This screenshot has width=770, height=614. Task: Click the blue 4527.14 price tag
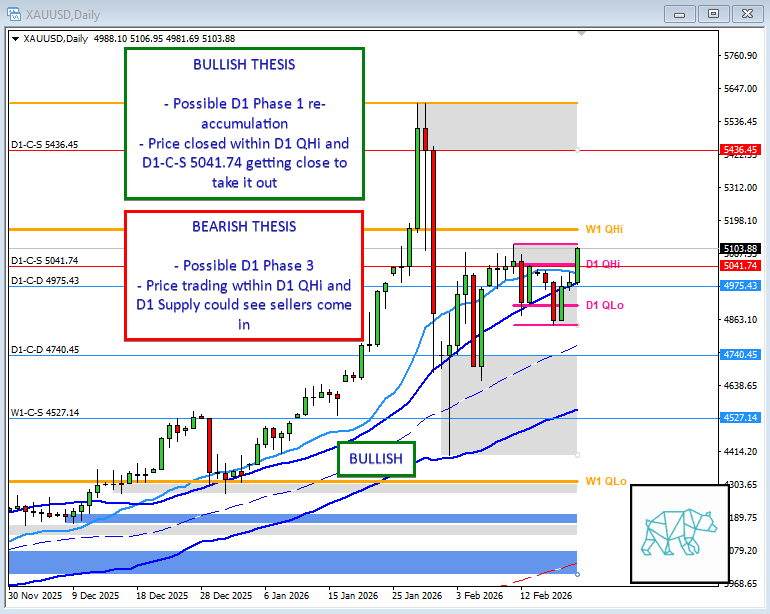click(x=738, y=418)
